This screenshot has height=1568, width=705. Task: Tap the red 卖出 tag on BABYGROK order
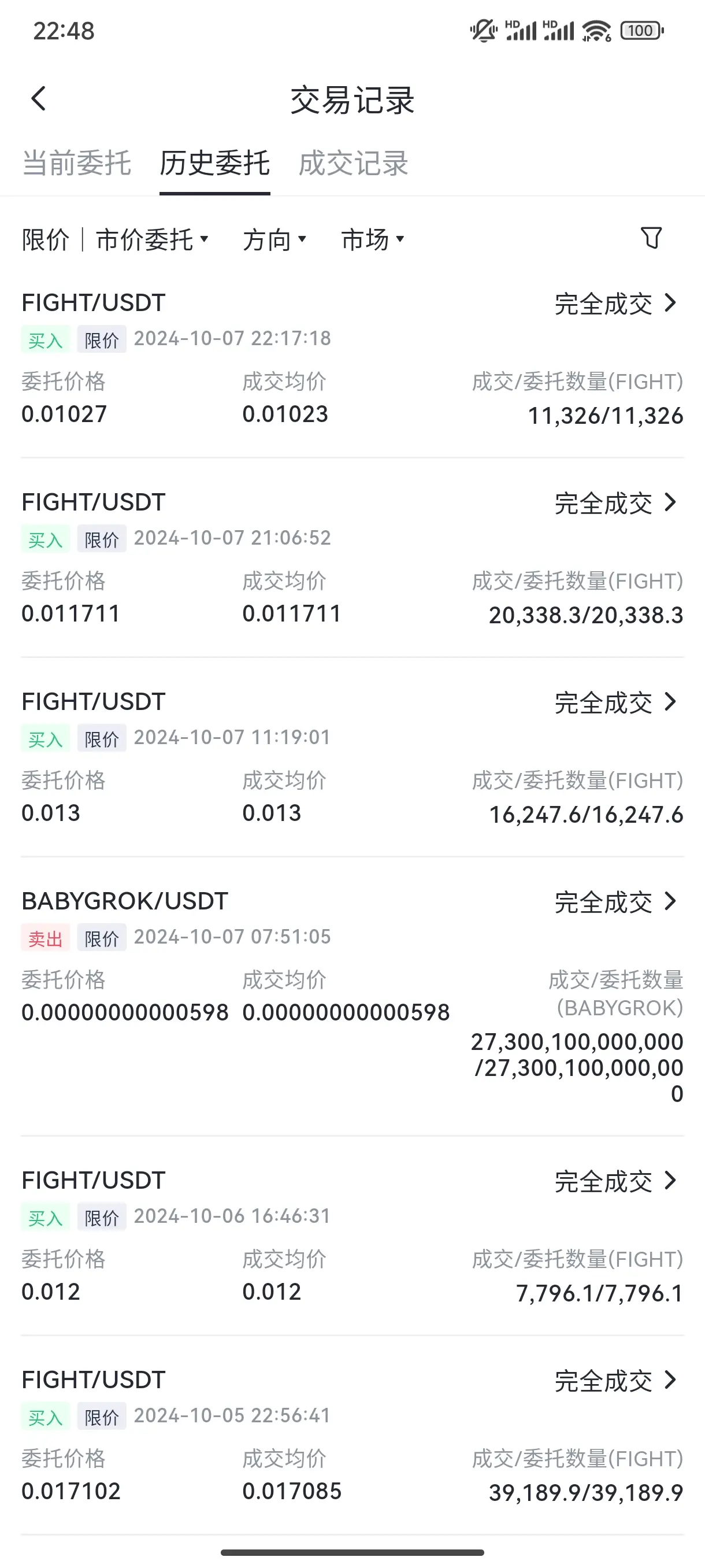coord(46,938)
